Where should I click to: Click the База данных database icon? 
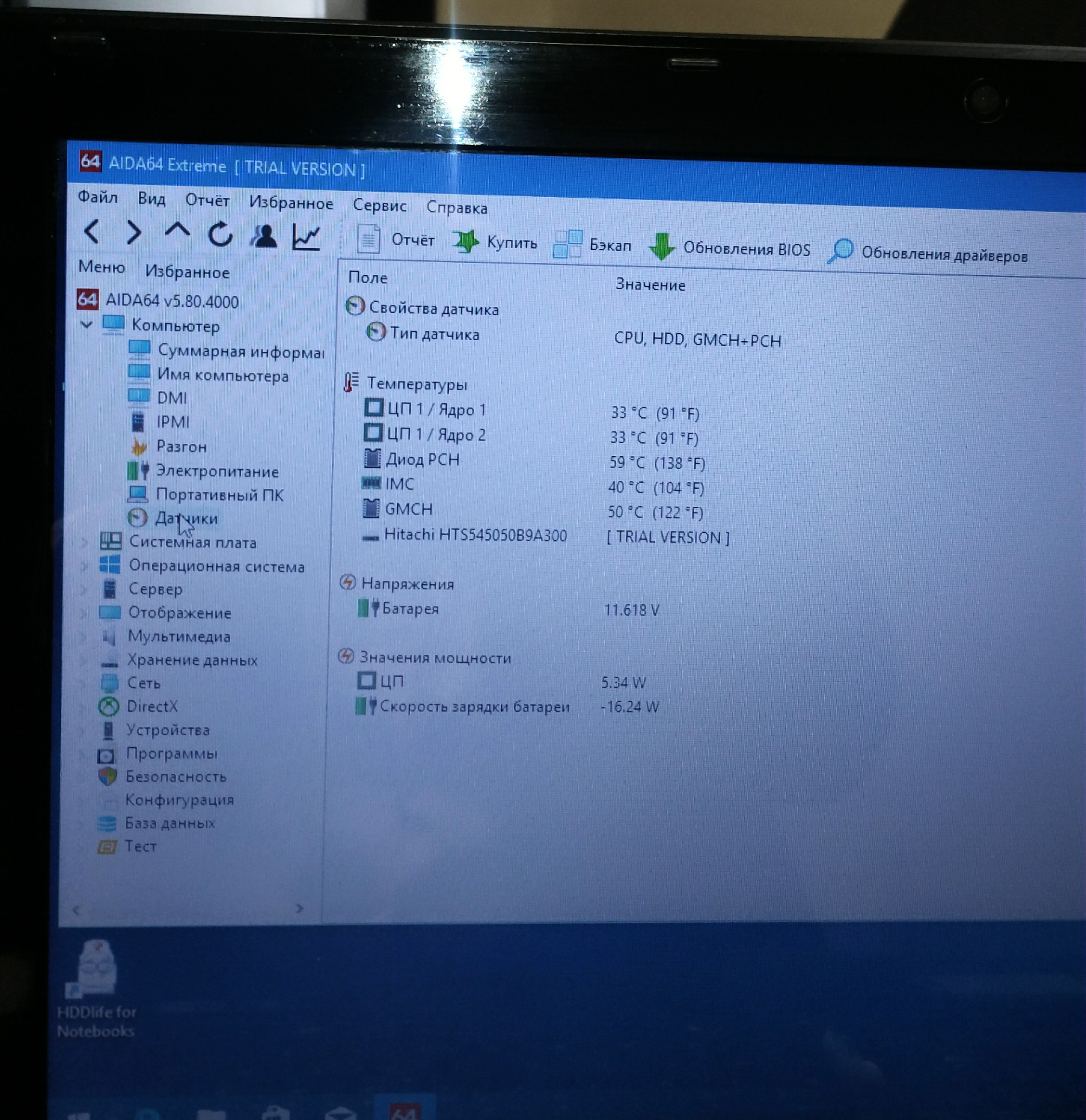pos(106,823)
